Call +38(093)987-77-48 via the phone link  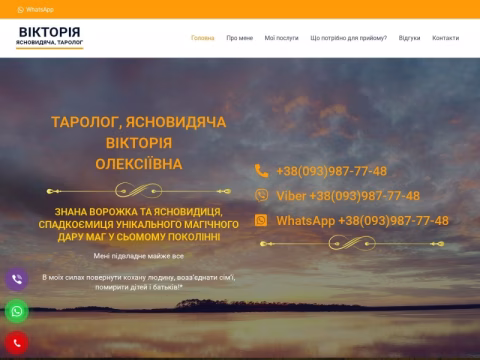coord(332,171)
